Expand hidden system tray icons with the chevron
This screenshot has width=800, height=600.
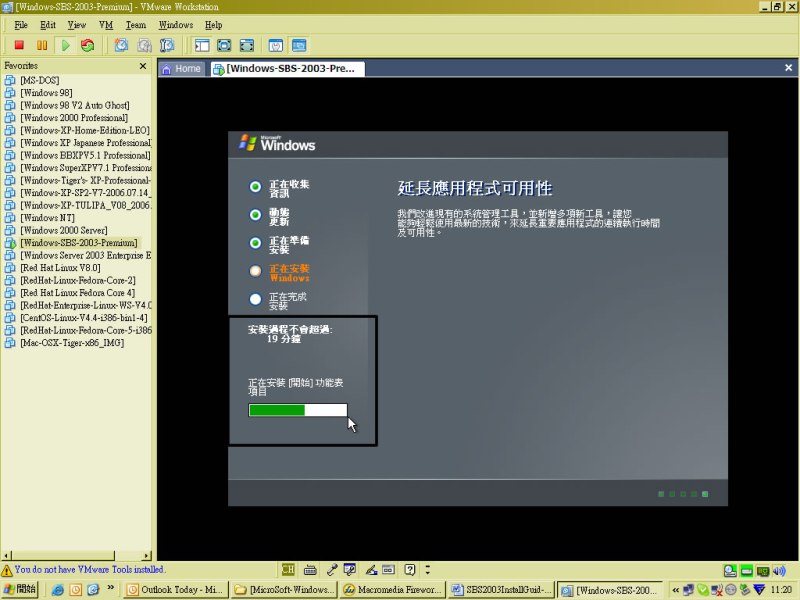676,590
